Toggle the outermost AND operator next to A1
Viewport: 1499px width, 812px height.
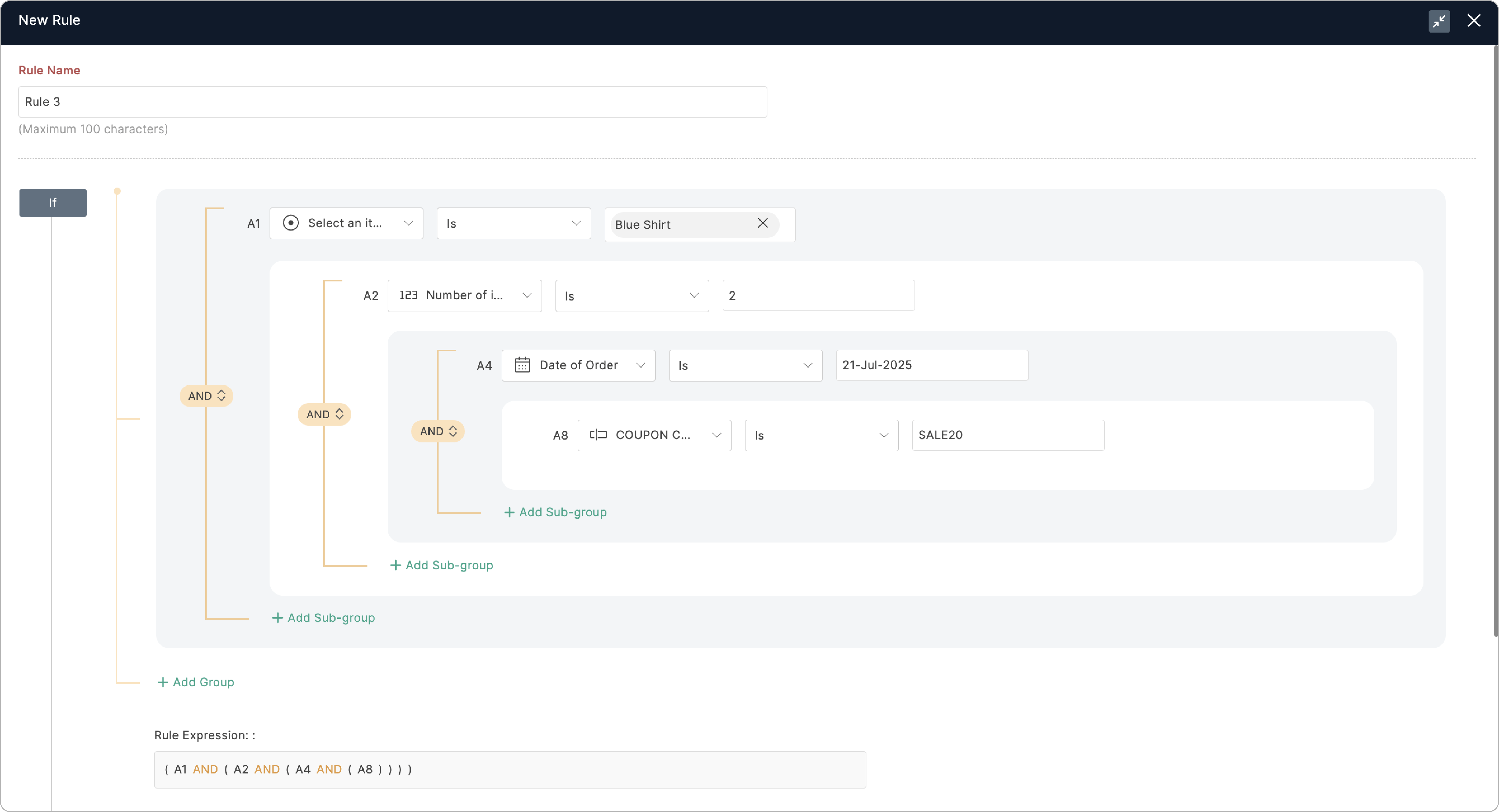(x=206, y=396)
